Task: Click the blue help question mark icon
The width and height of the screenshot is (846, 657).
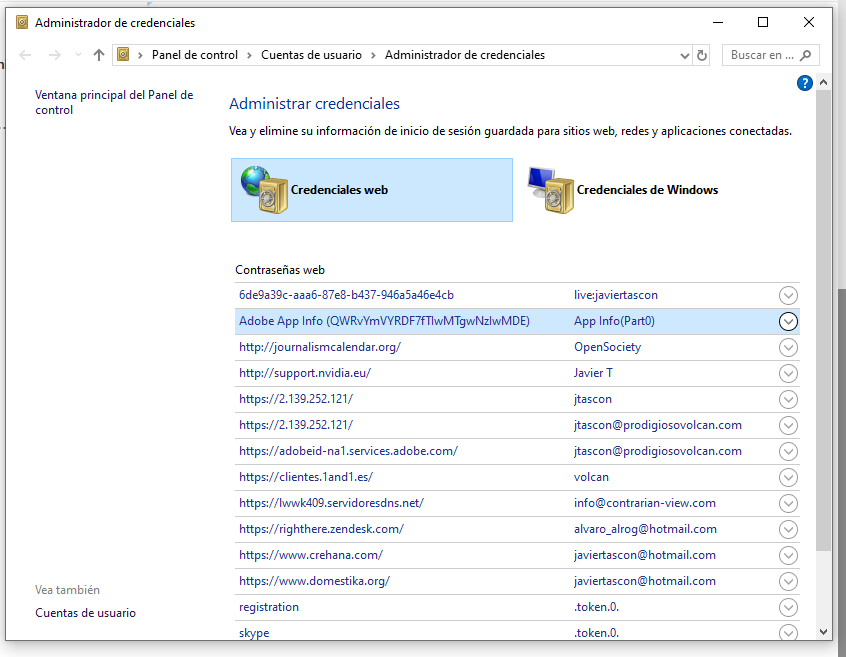Action: coord(805,82)
